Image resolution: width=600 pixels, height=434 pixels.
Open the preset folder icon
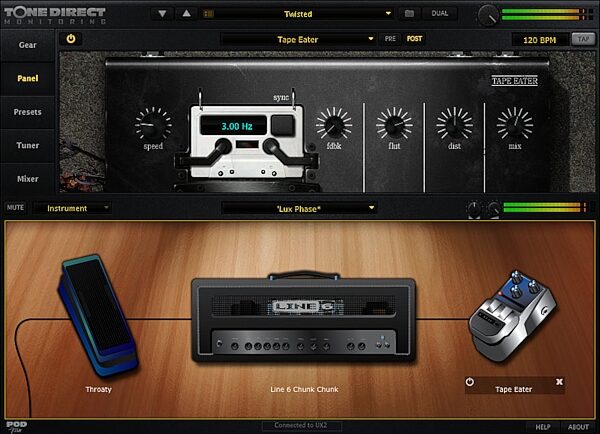click(x=409, y=14)
